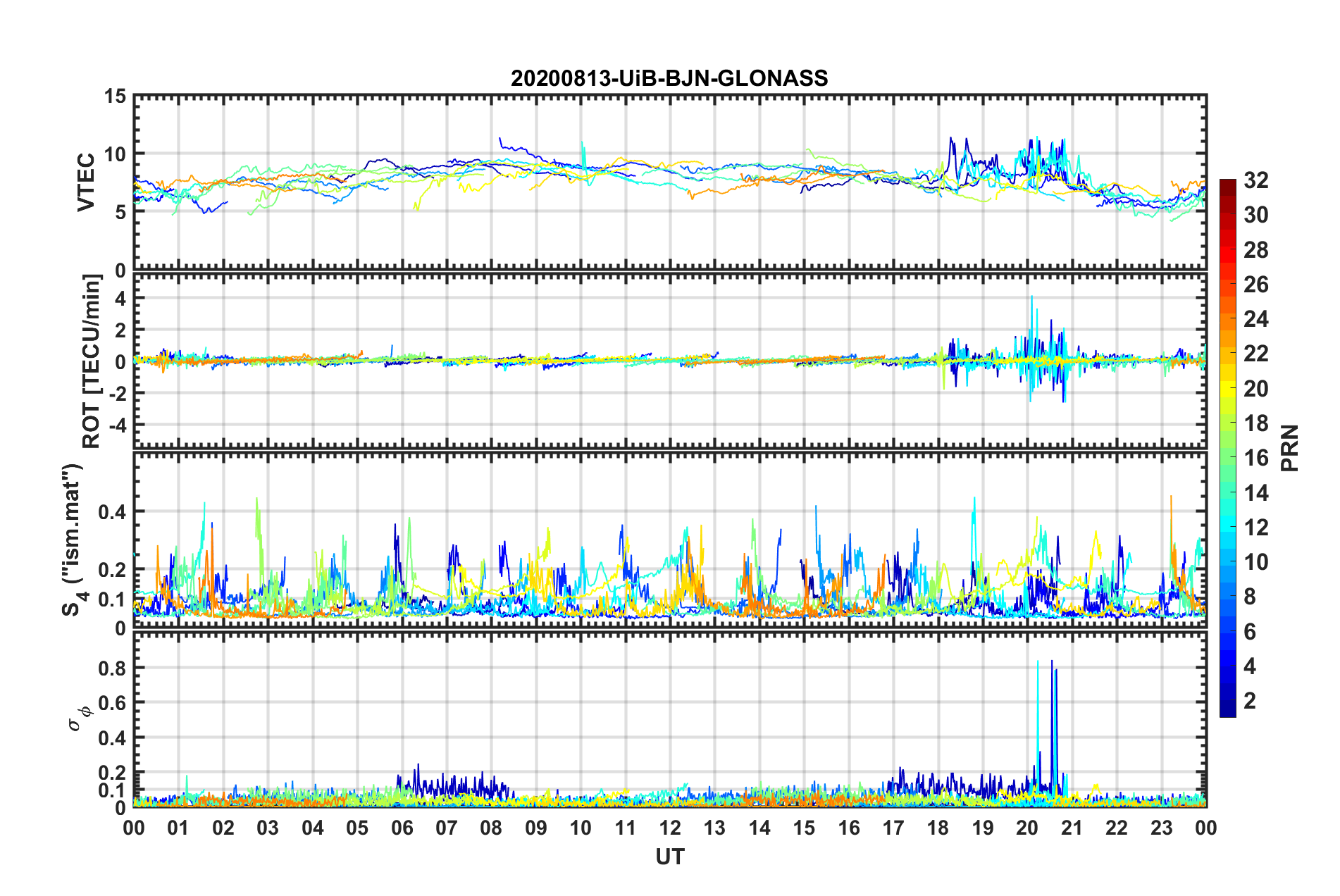Click the PRN color scale bar

(x=1228, y=449)
